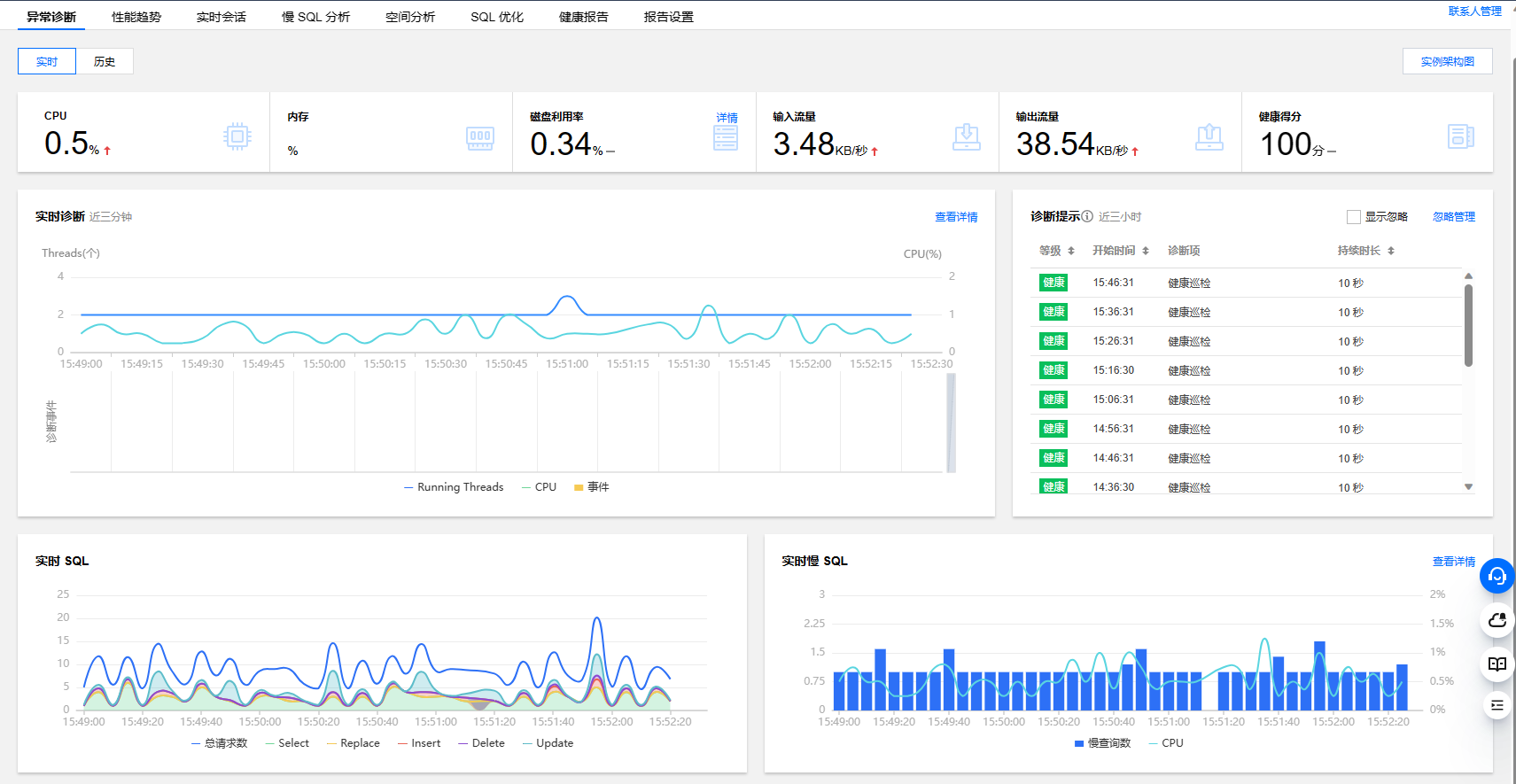Screen dimensions: 1516x784
Task: Toggle Insert legend in realtime SQL chart
Action: coord(419,743)
